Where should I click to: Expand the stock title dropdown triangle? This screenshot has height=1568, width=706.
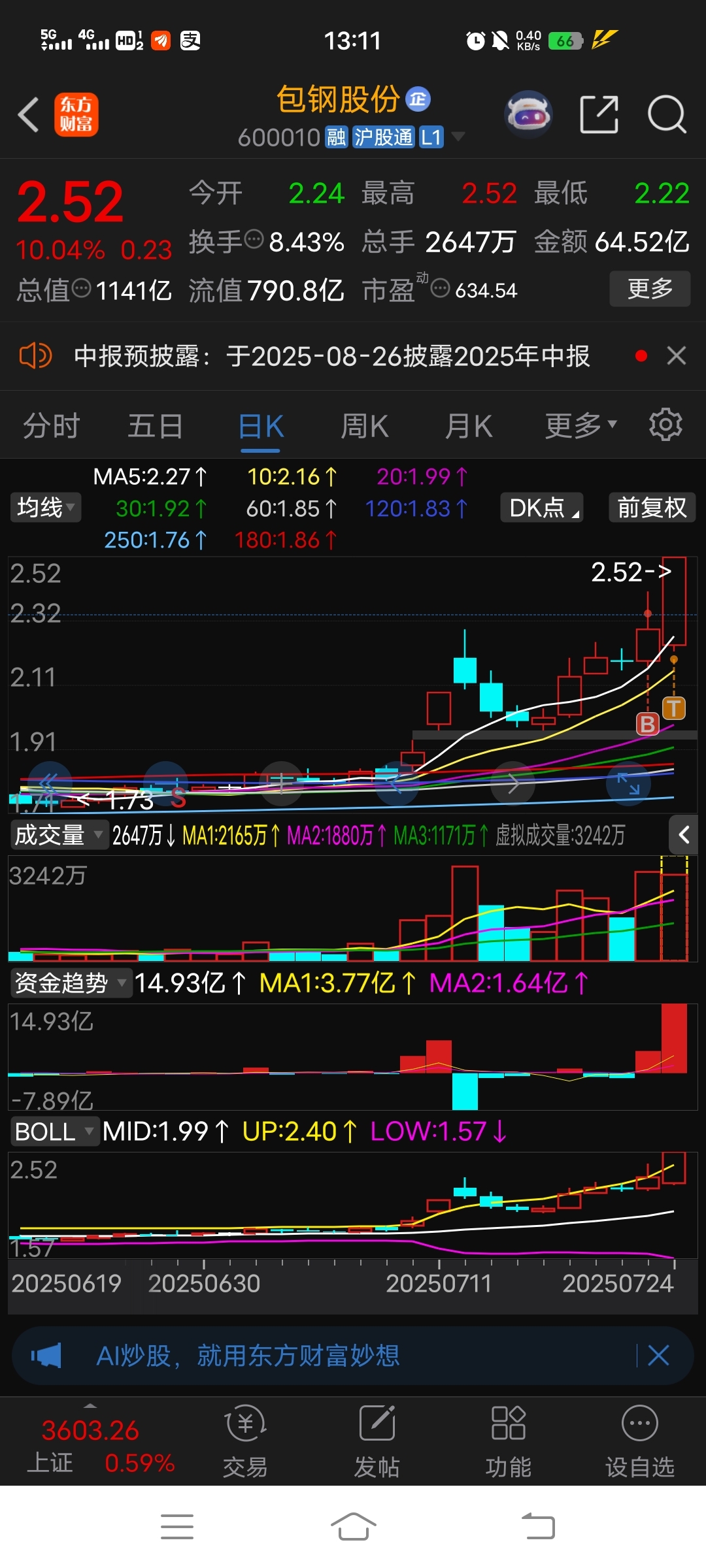click(x=458, y=137)
